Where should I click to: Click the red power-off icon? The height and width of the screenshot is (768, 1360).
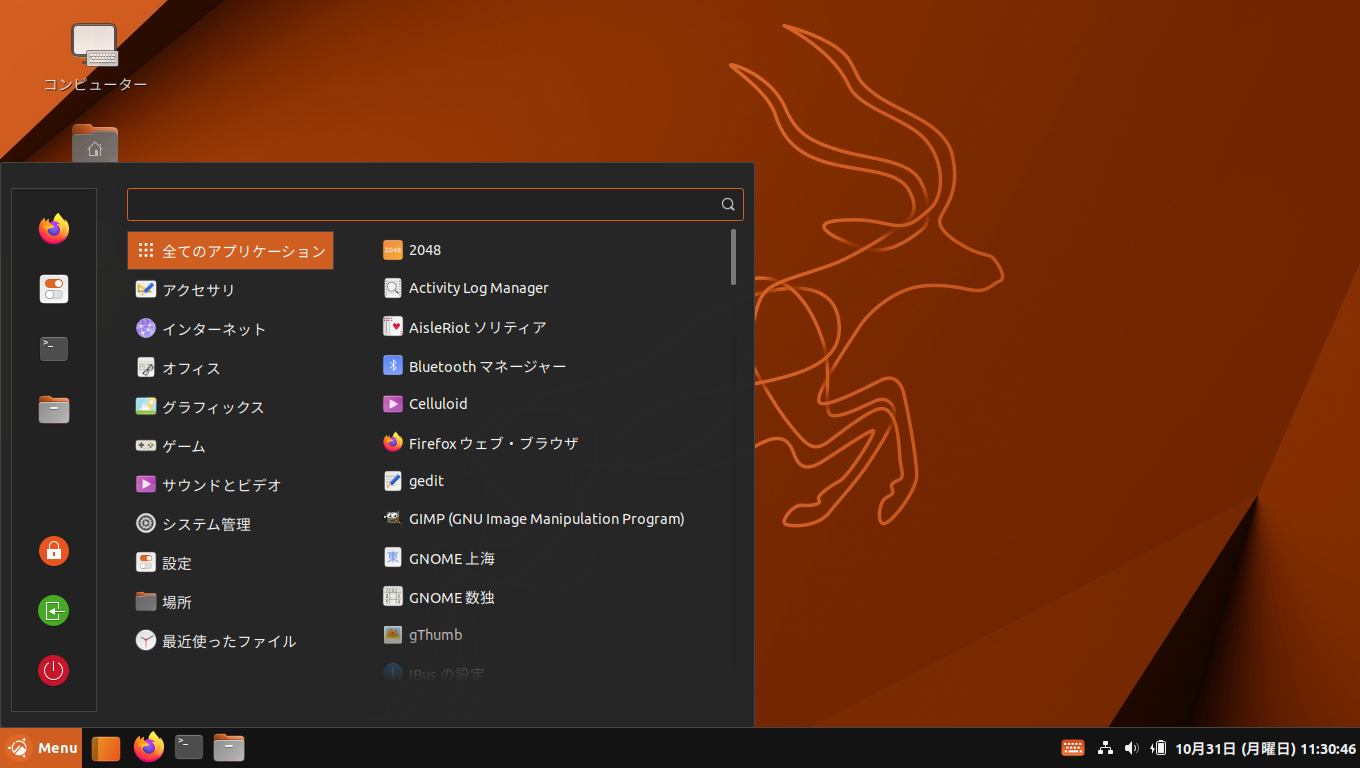(x=54, y=670)
